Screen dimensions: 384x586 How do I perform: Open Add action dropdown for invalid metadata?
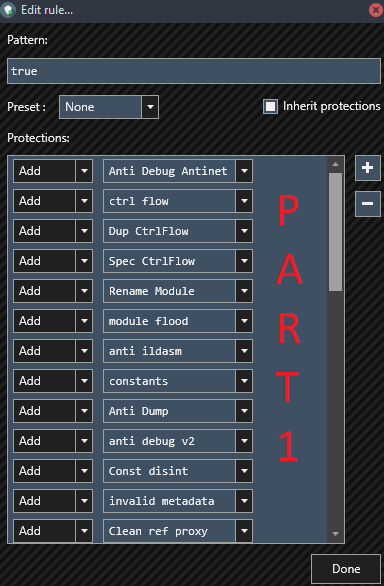click(x=53, y=501)
